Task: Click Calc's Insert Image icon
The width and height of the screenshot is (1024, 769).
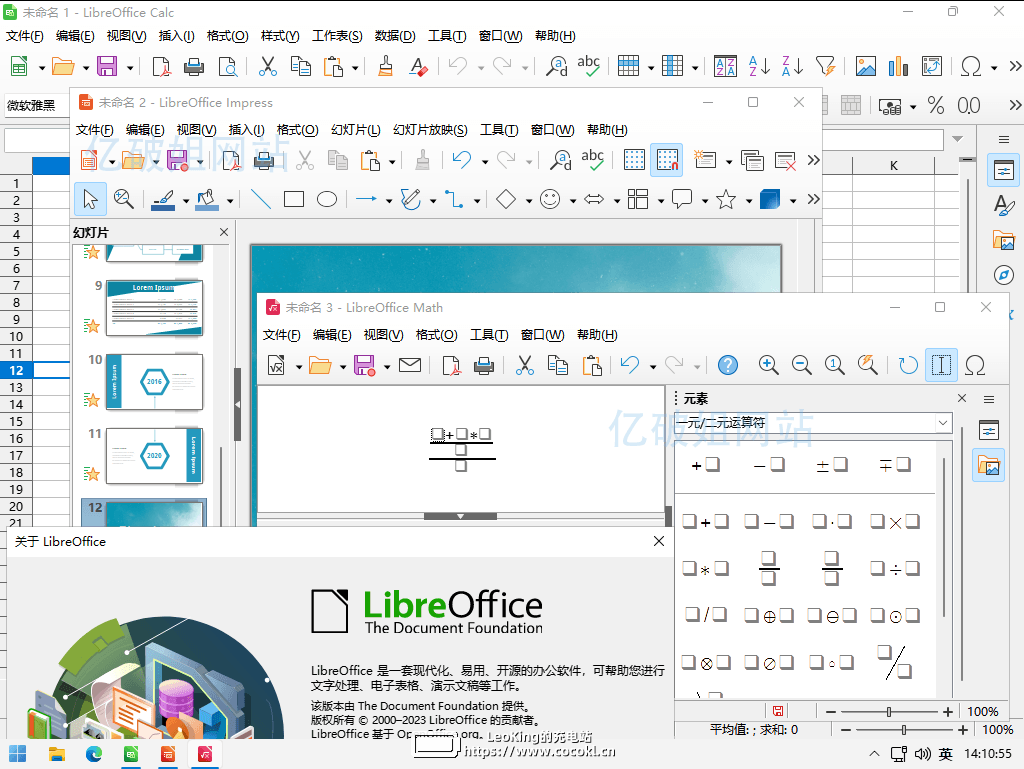Action: (865, 67)
